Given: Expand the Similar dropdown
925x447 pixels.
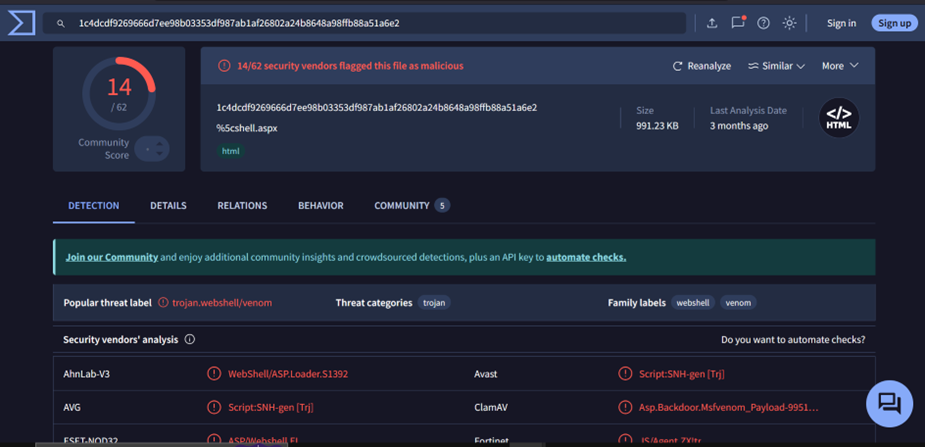Looking at the screenshot, I should click(776, 66).
